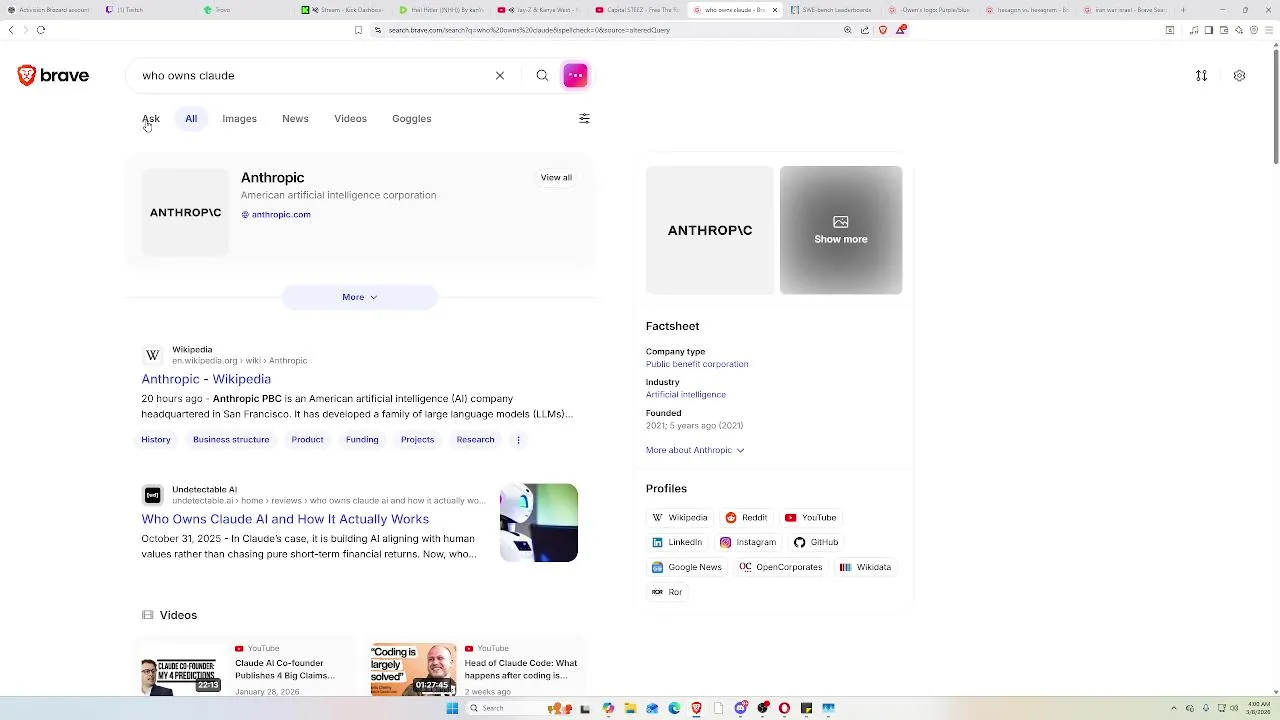Reload the page with the refresh icon

point(41,30)
